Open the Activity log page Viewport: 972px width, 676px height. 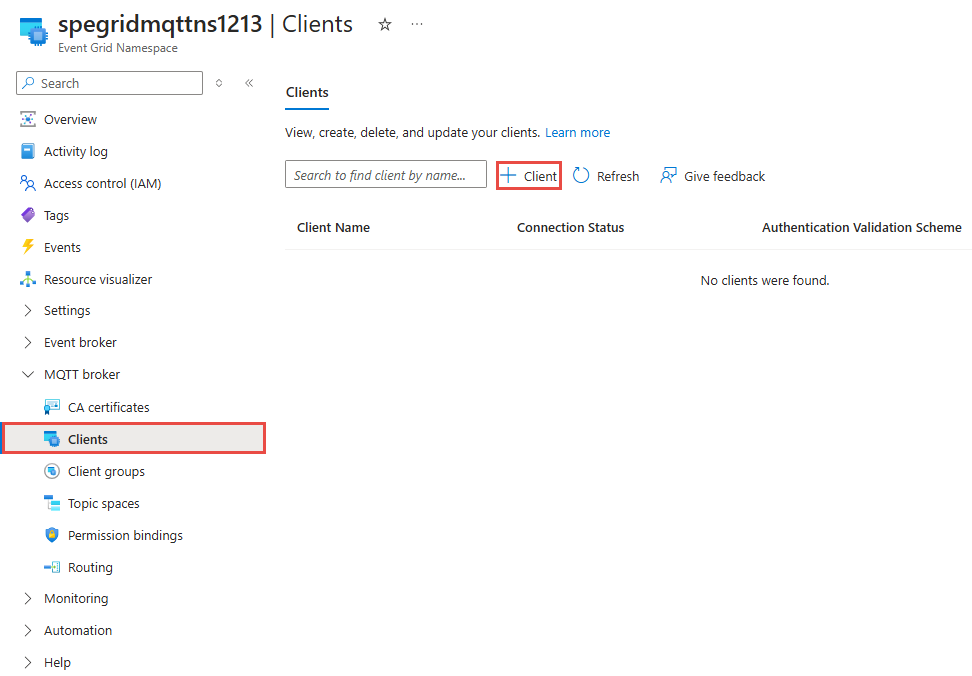click(76, 152)
